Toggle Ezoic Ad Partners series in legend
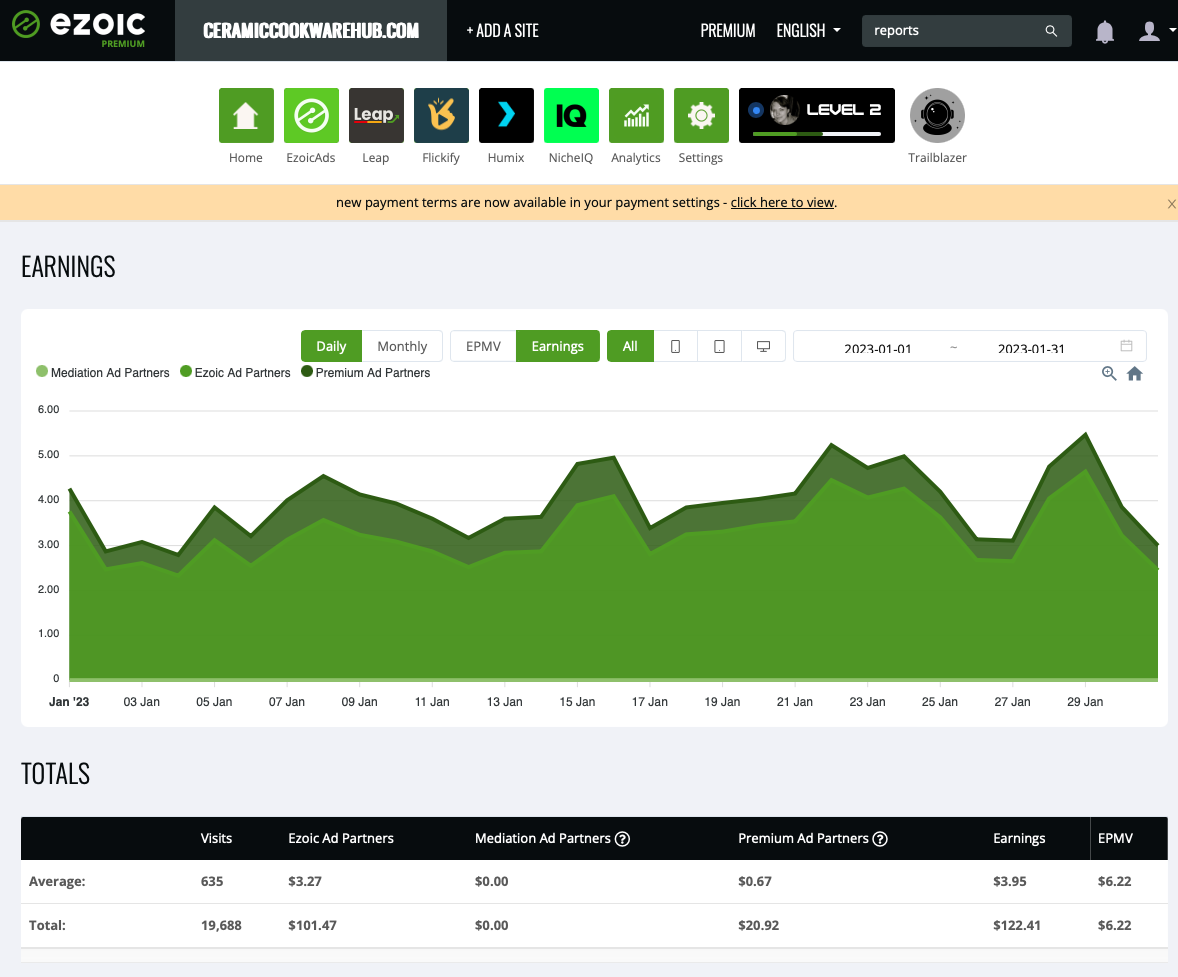1178x977 pixels. tap(235, 373)
